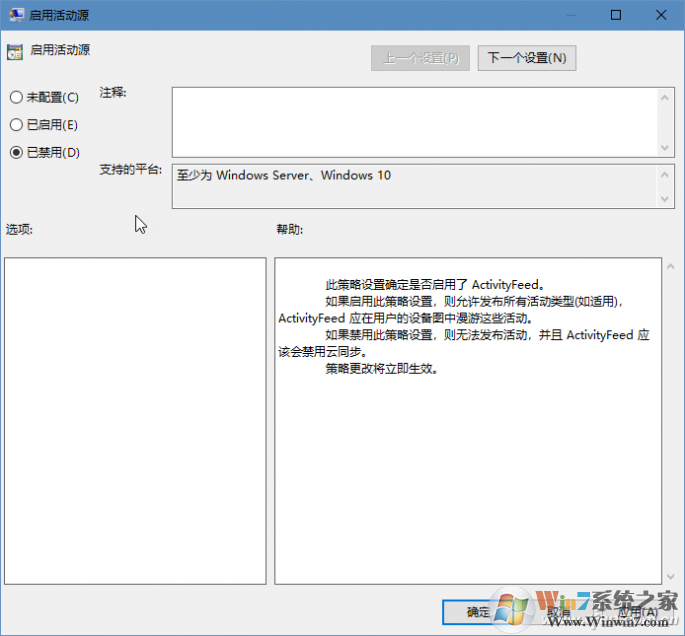
Task: Close the 启用活动源 dialog
Action: tap(661, 15)
